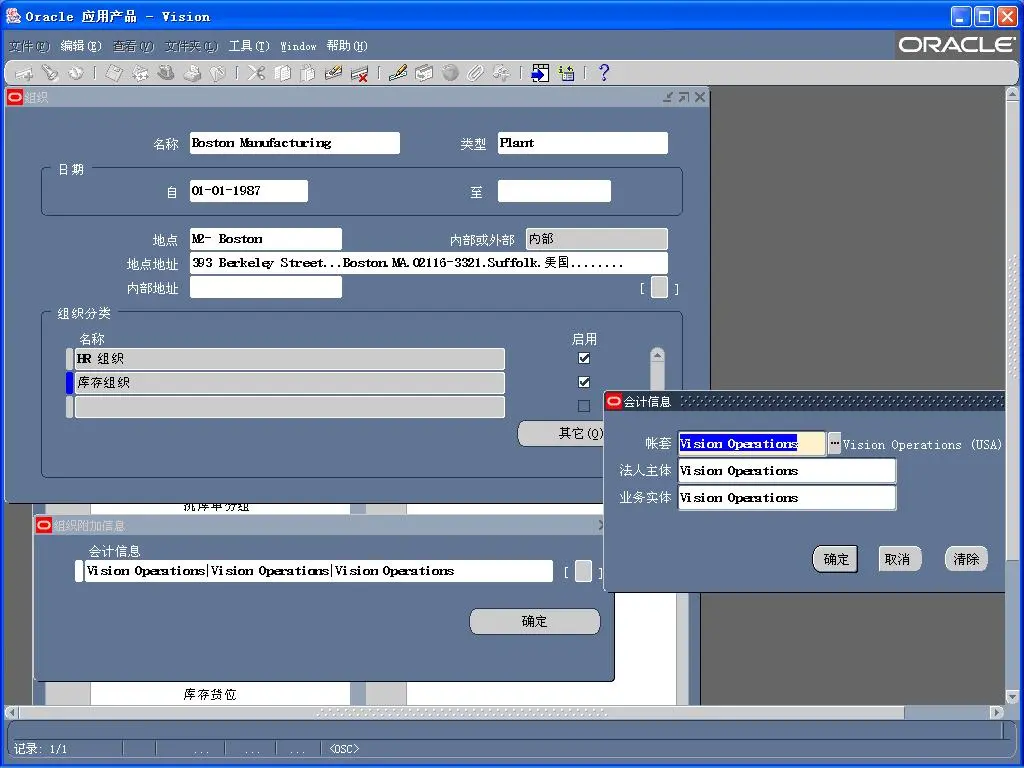Screen dimensions: 1024x768
Task: Toggle the enabled checkbox for HR 组织
Action: click(584, 358)
